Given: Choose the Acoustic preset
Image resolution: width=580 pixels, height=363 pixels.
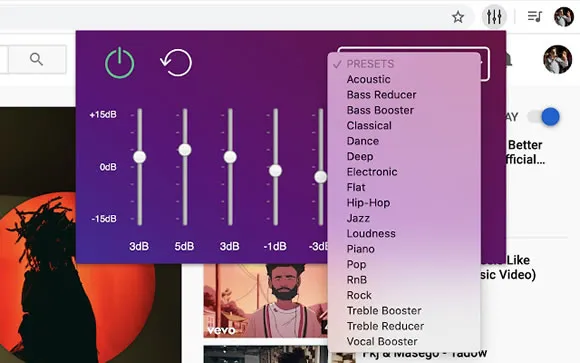Looking at the screenshot, I should point(368,79).
